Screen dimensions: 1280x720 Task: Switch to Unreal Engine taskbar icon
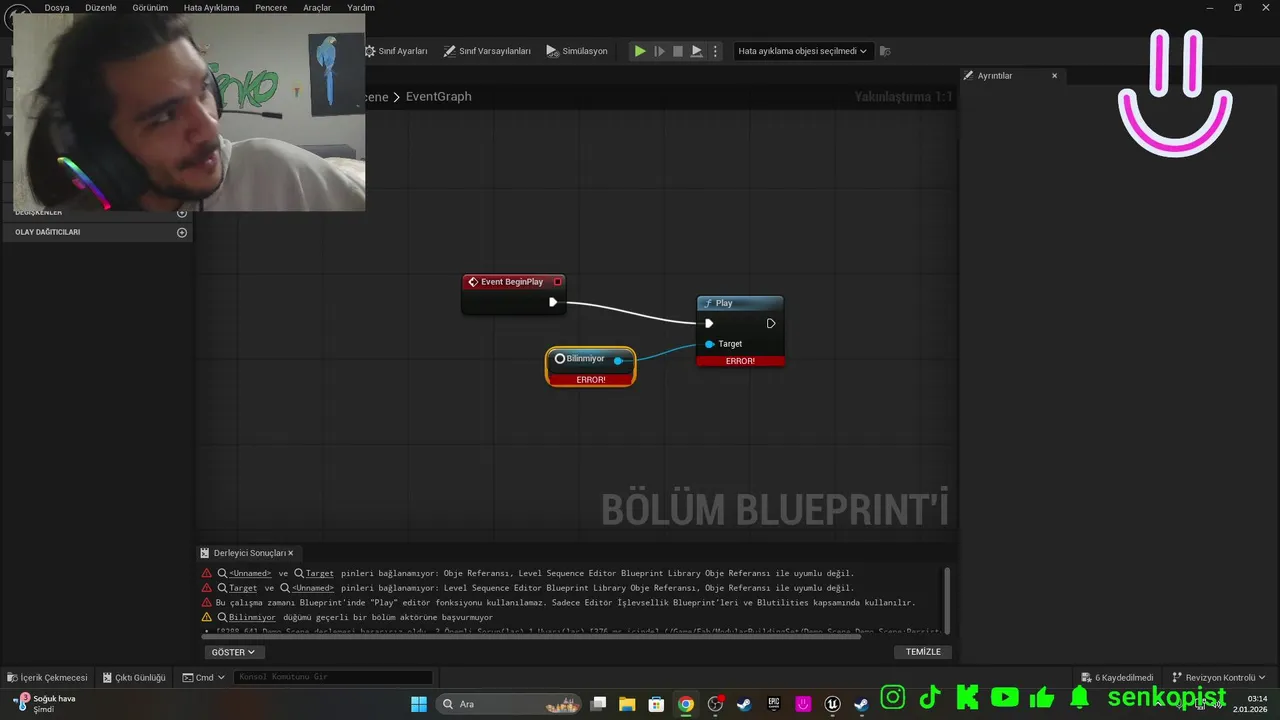coord(832,704)
